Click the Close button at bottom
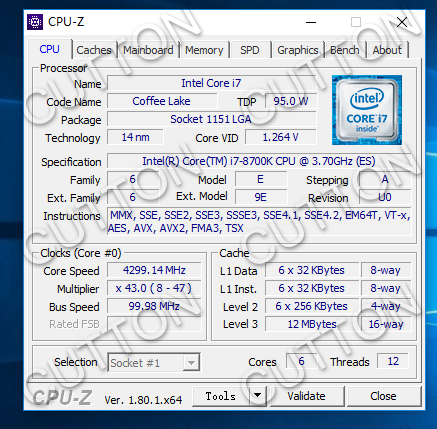 pos(383,396)
